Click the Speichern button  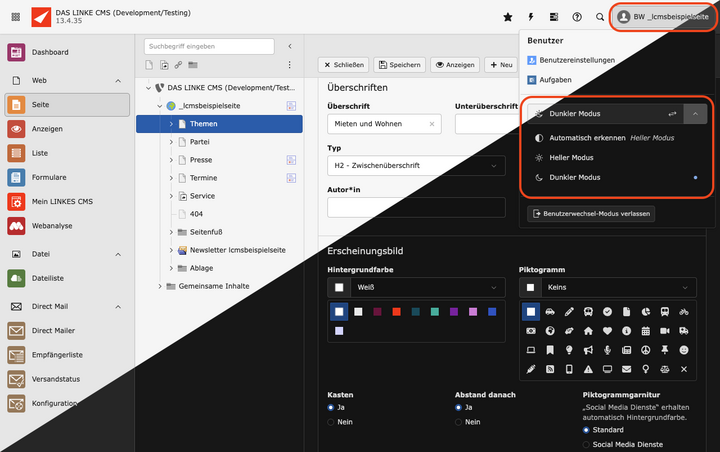coord(399,65)
